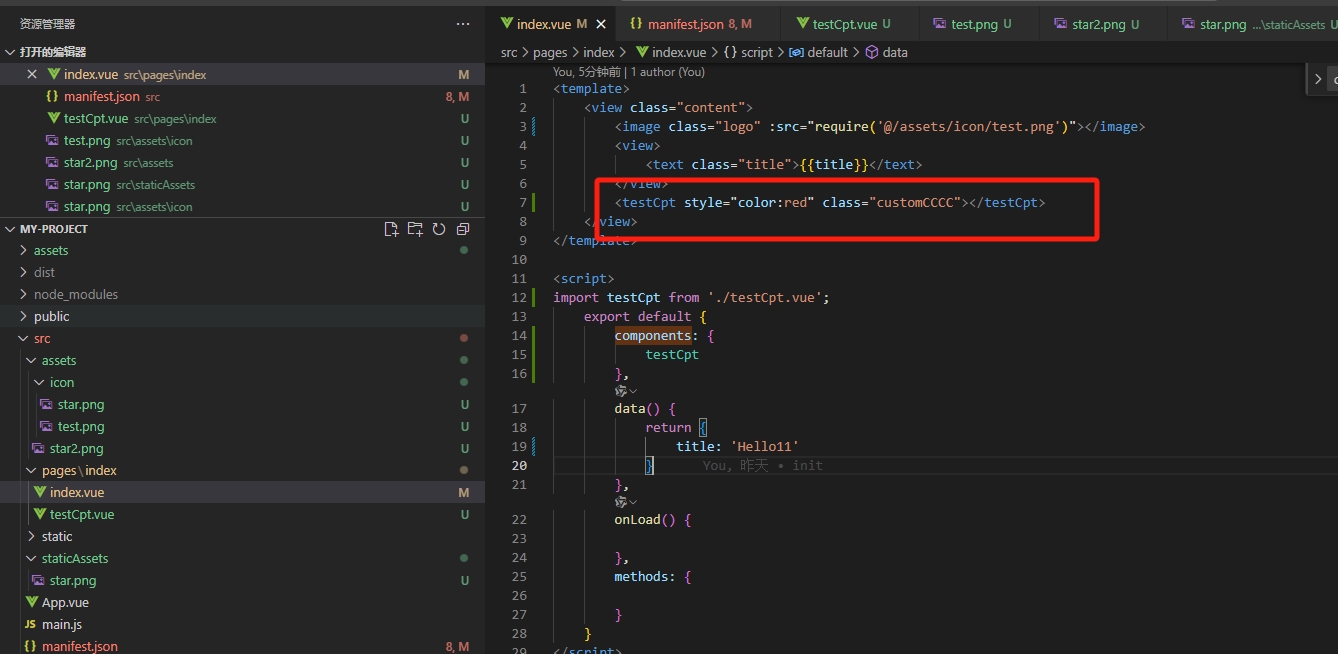Switch to the star.png staticAssets tab
The image size is (1338, 654).
tap(1253, 24)
